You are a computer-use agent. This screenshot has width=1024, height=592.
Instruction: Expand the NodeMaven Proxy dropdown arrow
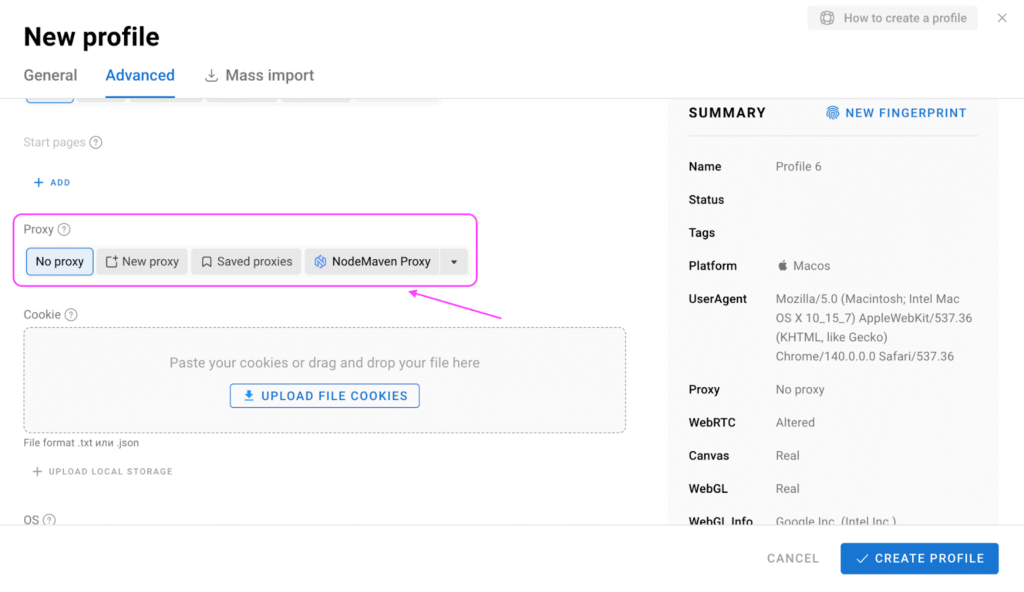(x=454, y=262)
